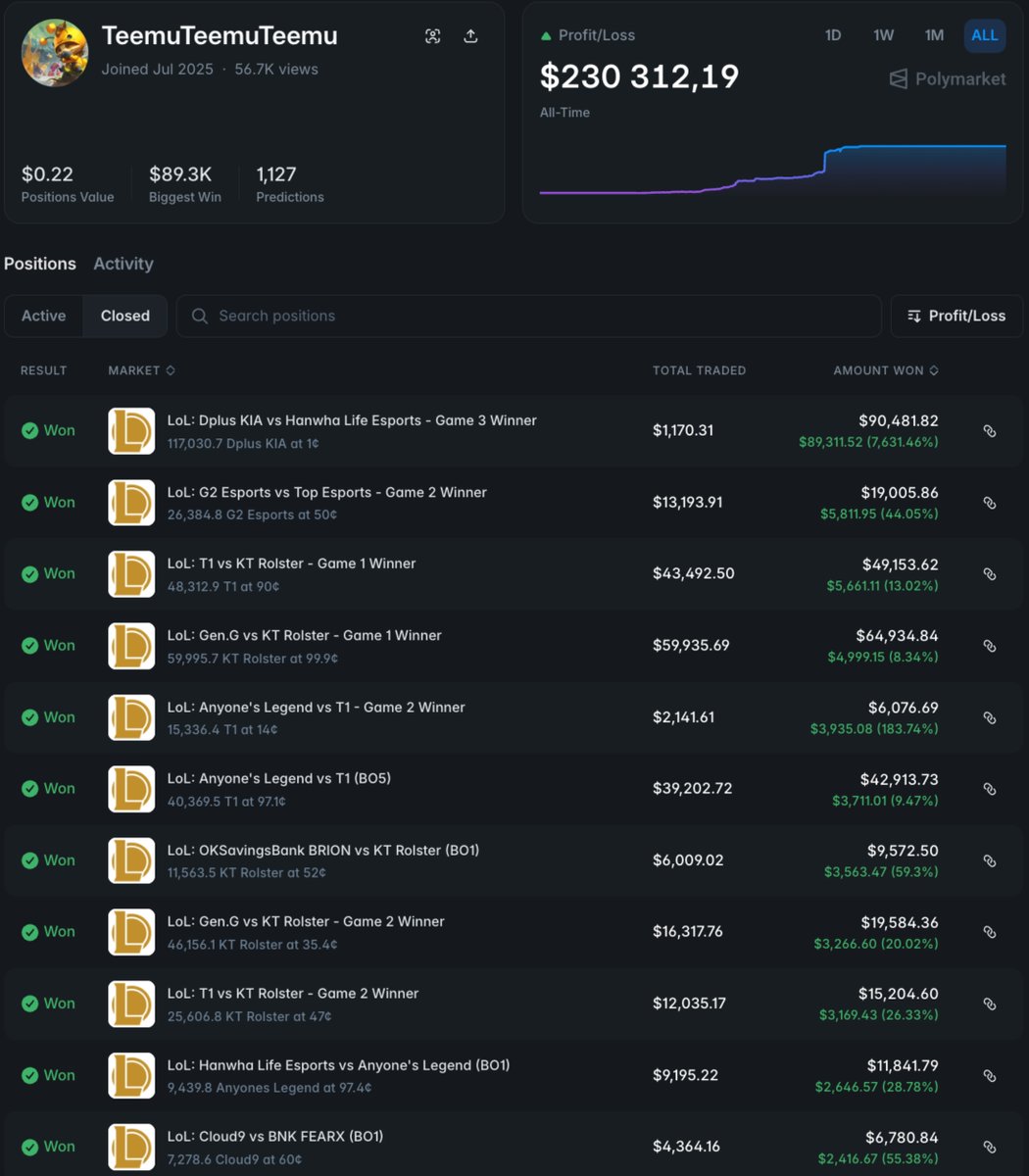Click LoL logo of Dplus KIA vs Hanwha market
1029x1176 pixels.
point(131,430)
